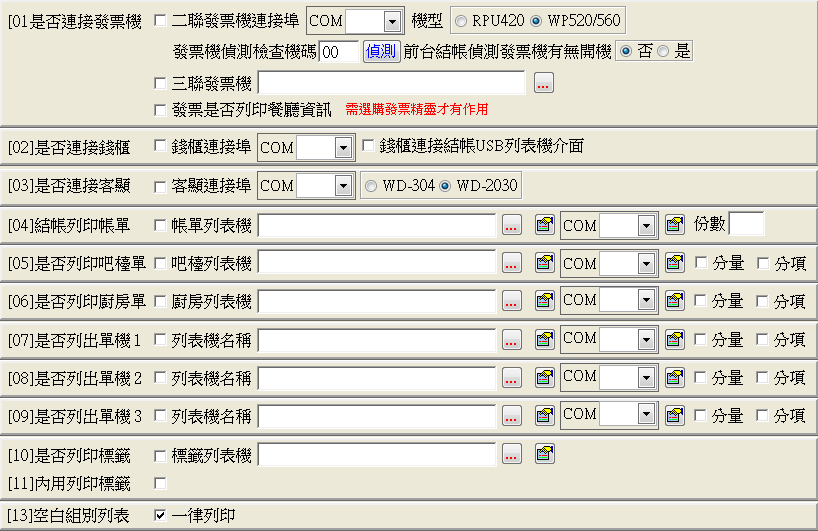Viewport: 818px width, 531px height.
Task: Click the 份數 copies input field
Action: (x=746, y=224)
